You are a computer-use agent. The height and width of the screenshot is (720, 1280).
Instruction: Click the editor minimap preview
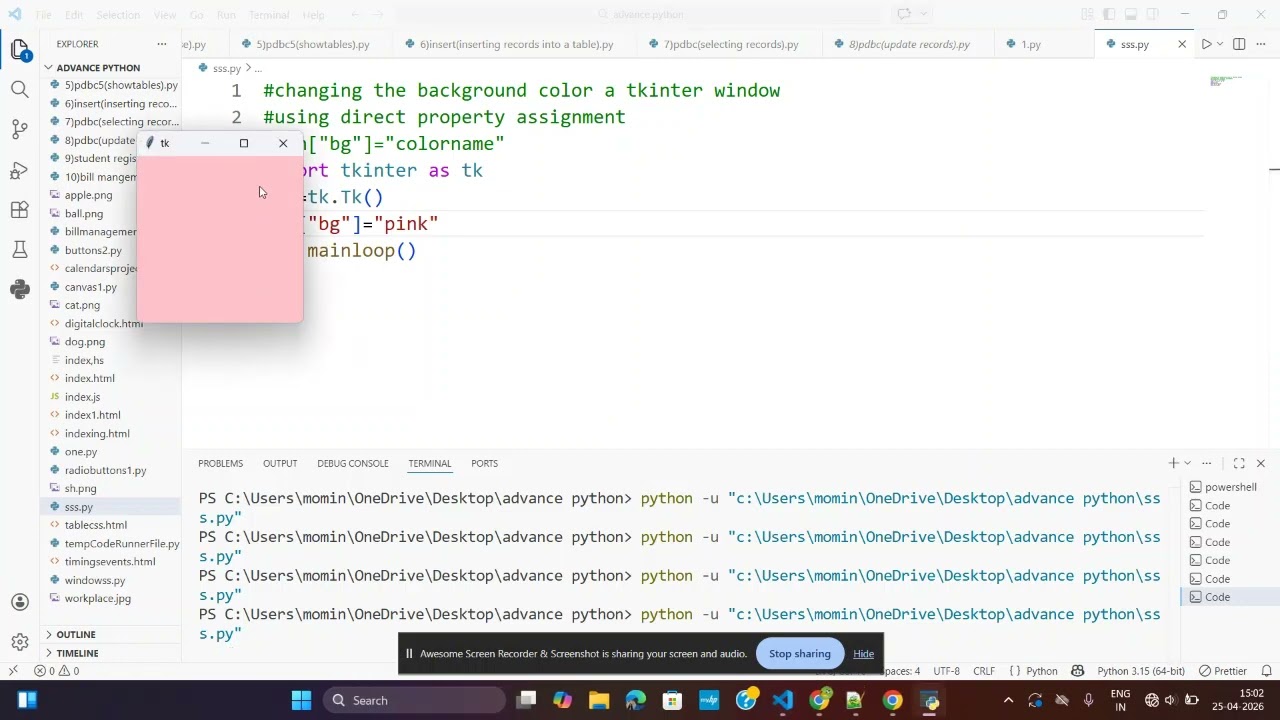pos(1225,81)
